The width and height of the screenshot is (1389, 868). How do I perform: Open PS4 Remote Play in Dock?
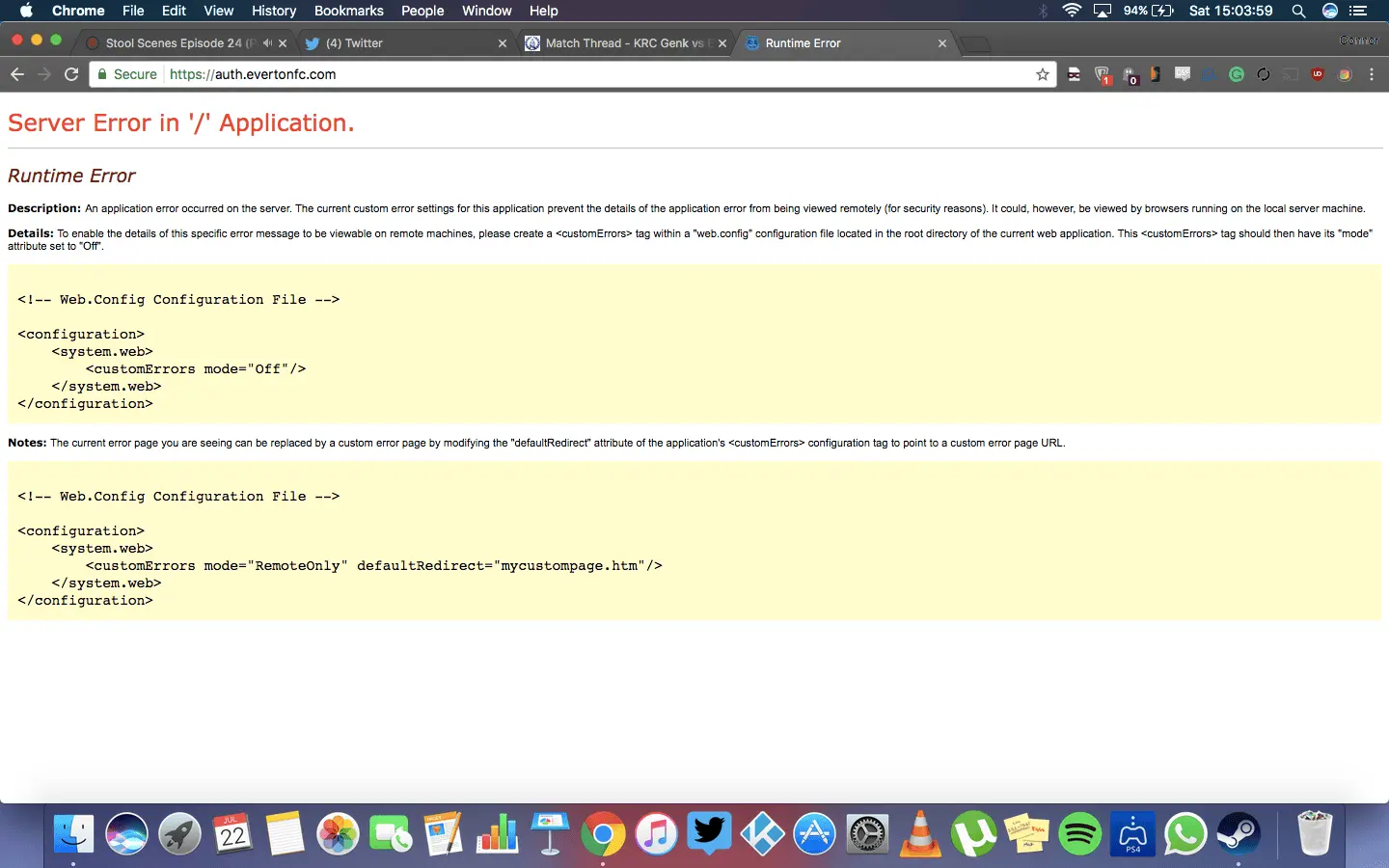(x=1132, y=834)
